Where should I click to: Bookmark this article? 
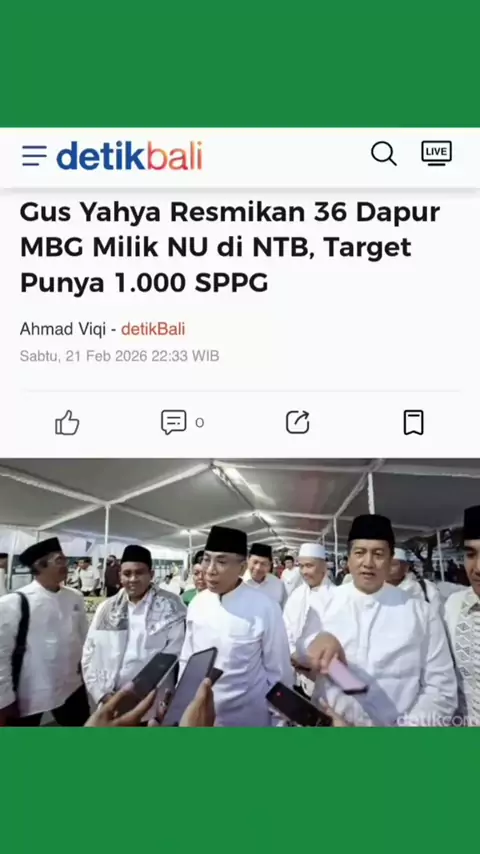click(414, 423)
